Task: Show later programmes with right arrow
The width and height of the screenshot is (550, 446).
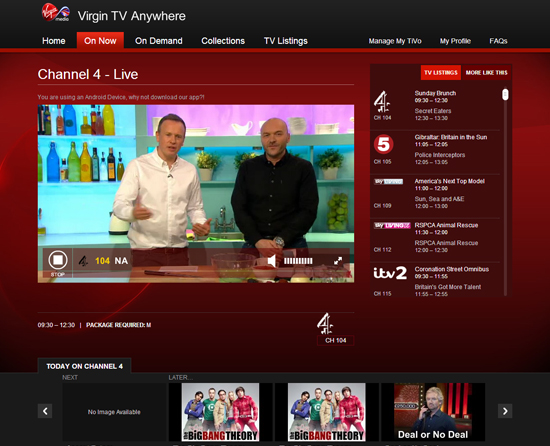Action: point(505,411)
